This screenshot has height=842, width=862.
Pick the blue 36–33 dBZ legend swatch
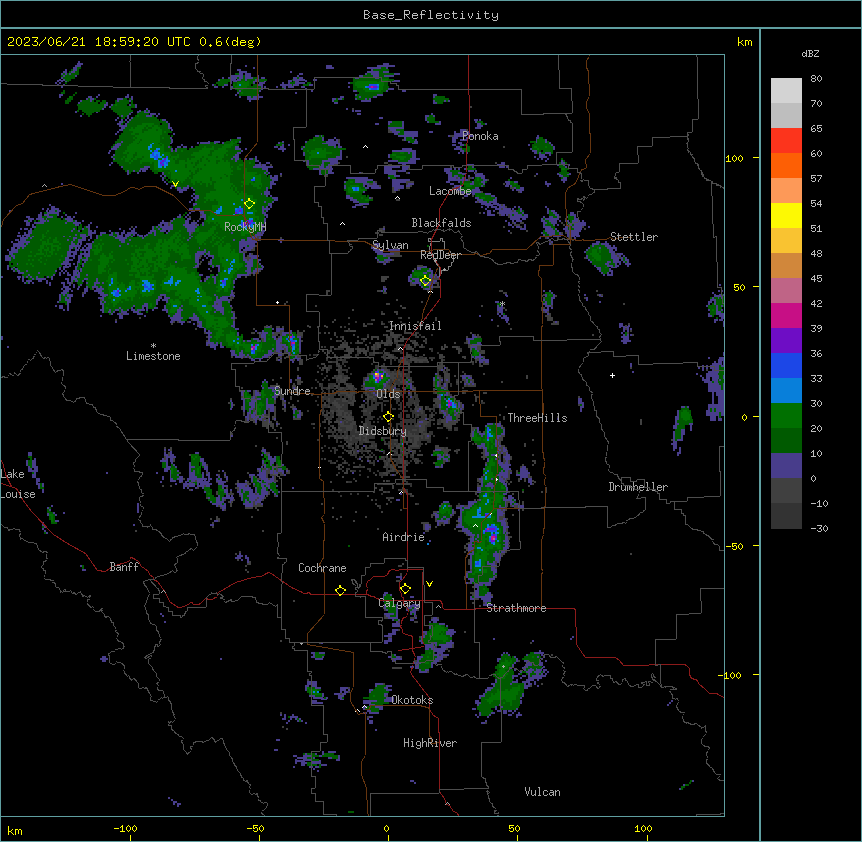coord(786,365)
